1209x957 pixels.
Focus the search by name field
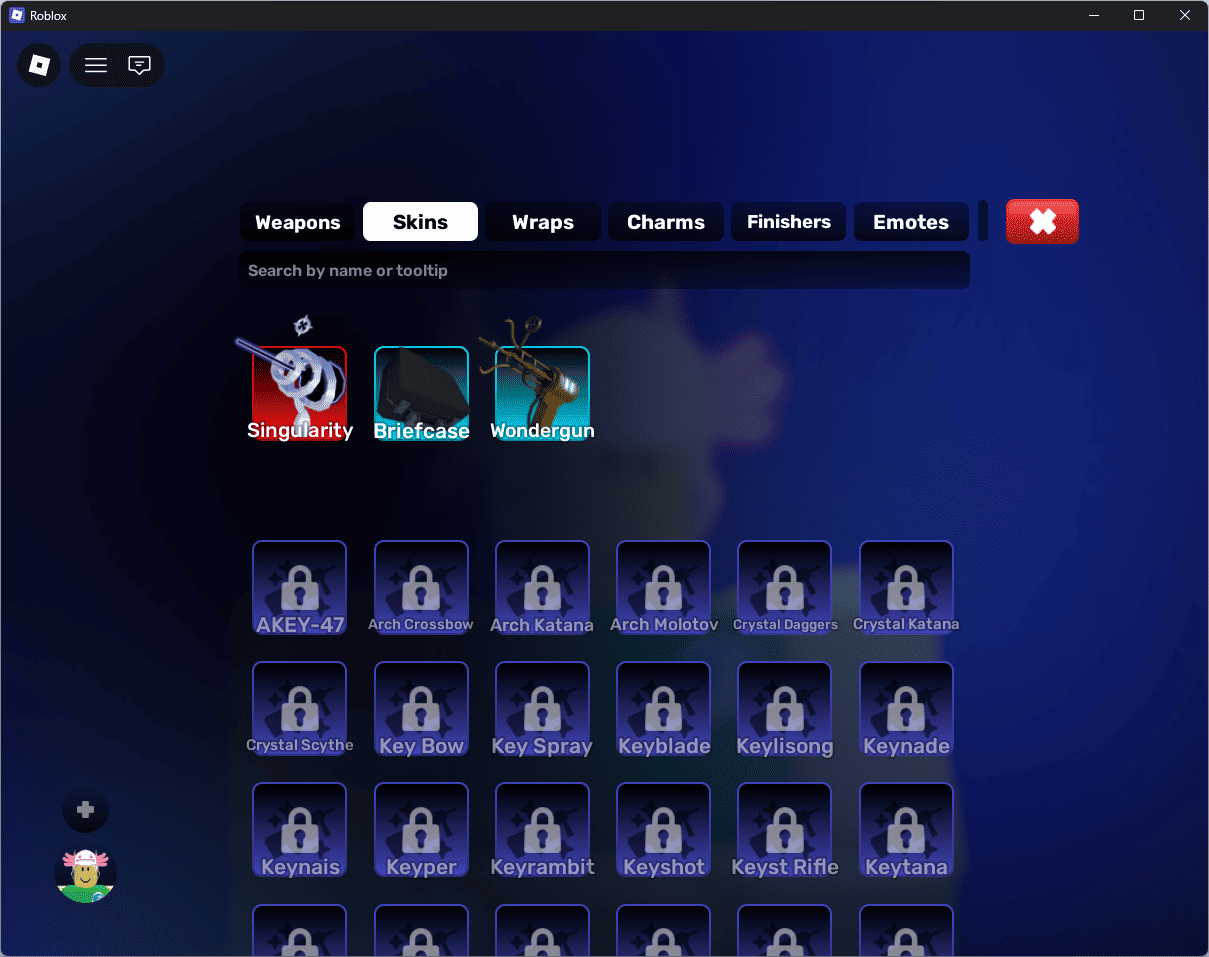604,270
